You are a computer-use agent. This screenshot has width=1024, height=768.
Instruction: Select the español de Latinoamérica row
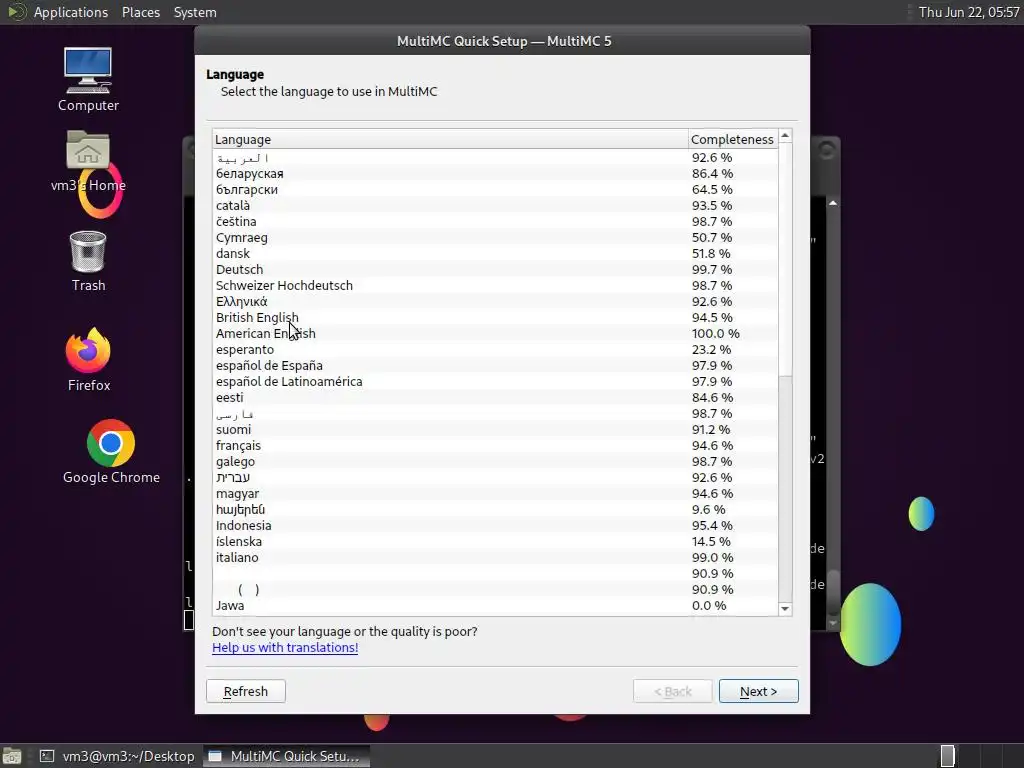(495, 381)
